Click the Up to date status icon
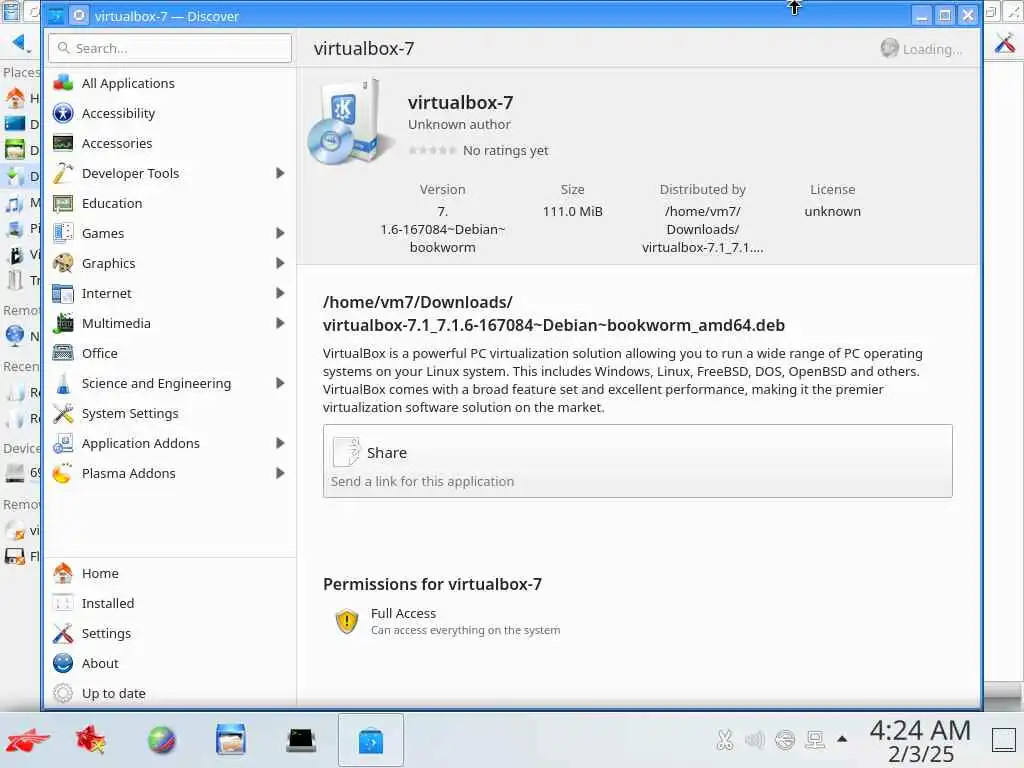1024x768 pixels. [x=63, y=693]
